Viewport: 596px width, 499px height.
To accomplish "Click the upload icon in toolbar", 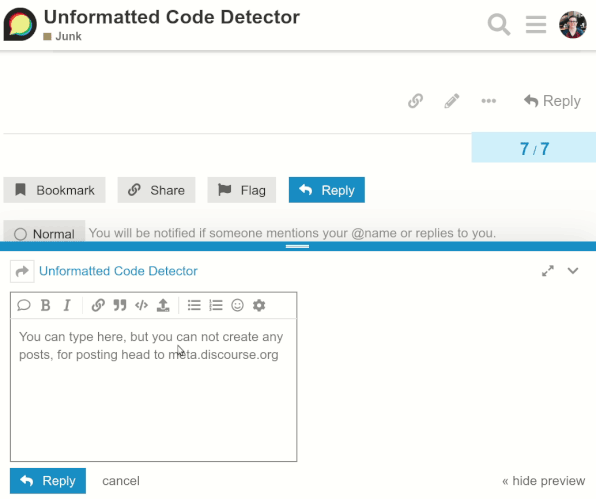I will tap(163, 305).
